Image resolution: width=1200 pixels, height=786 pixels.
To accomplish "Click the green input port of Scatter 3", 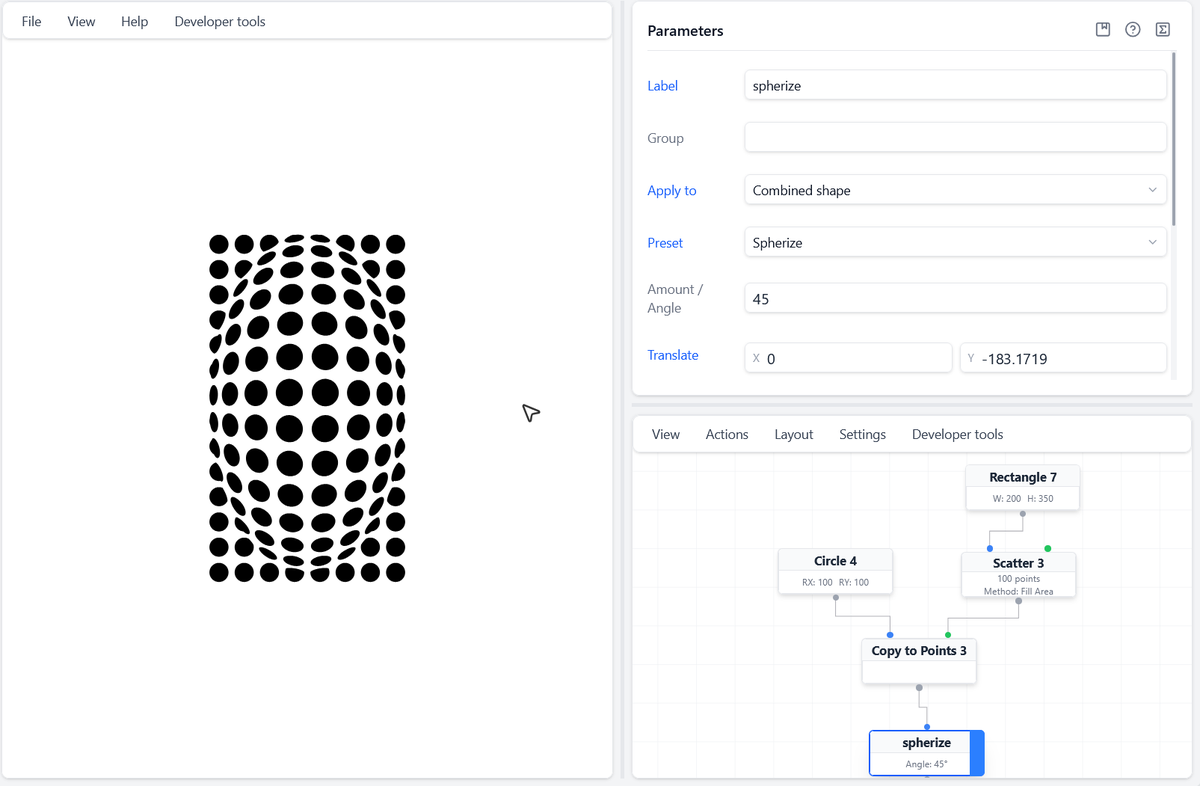I will pyautogui.click(x=1047, y=548).
